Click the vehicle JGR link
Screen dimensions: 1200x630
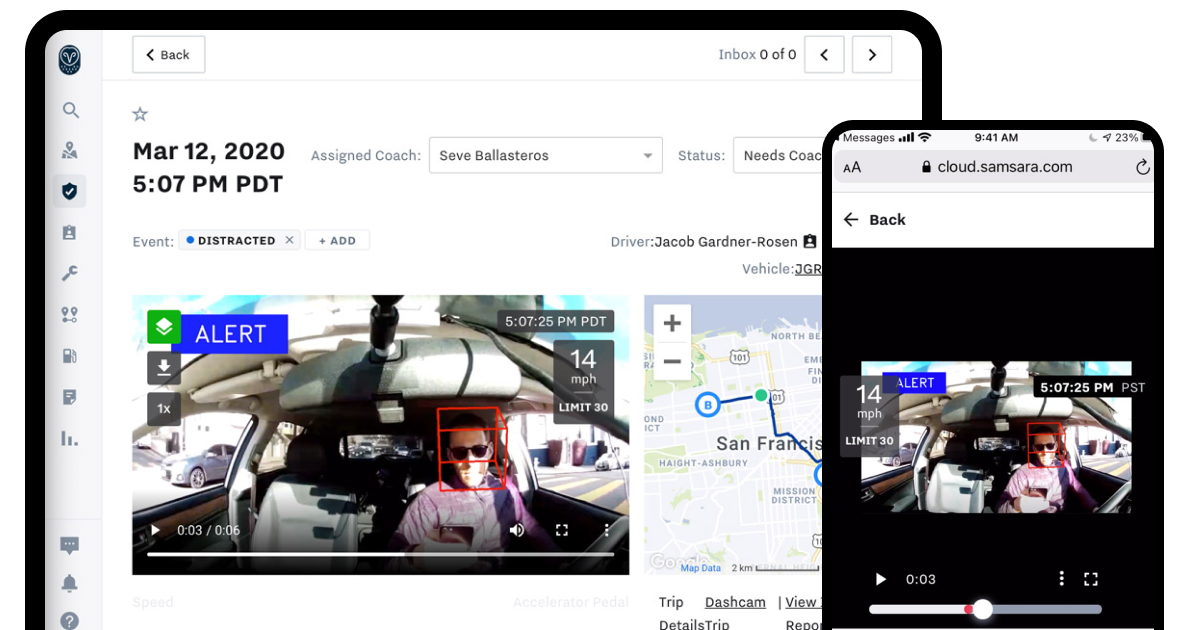[808, 269]
